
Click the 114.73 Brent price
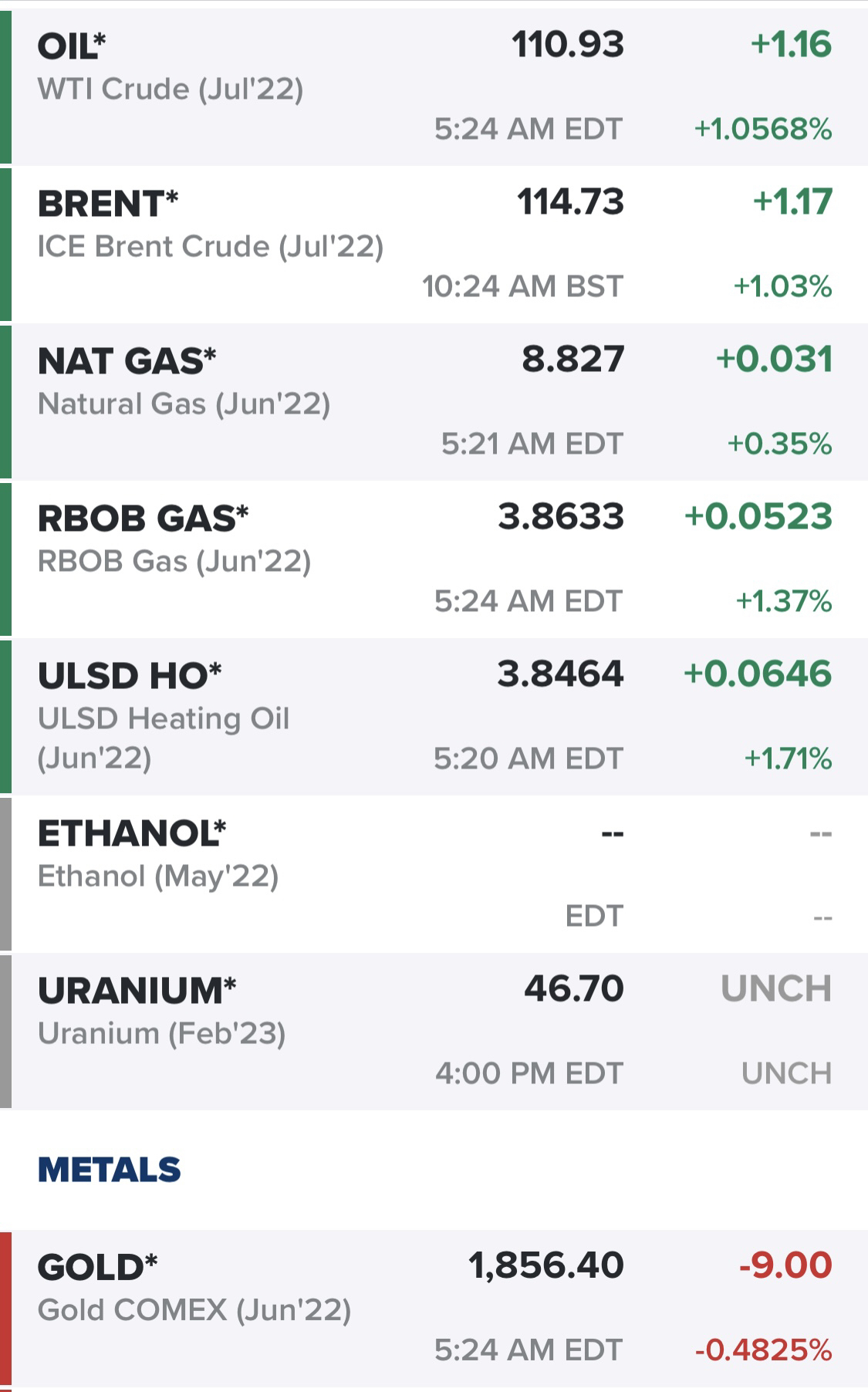coord(570,202)
